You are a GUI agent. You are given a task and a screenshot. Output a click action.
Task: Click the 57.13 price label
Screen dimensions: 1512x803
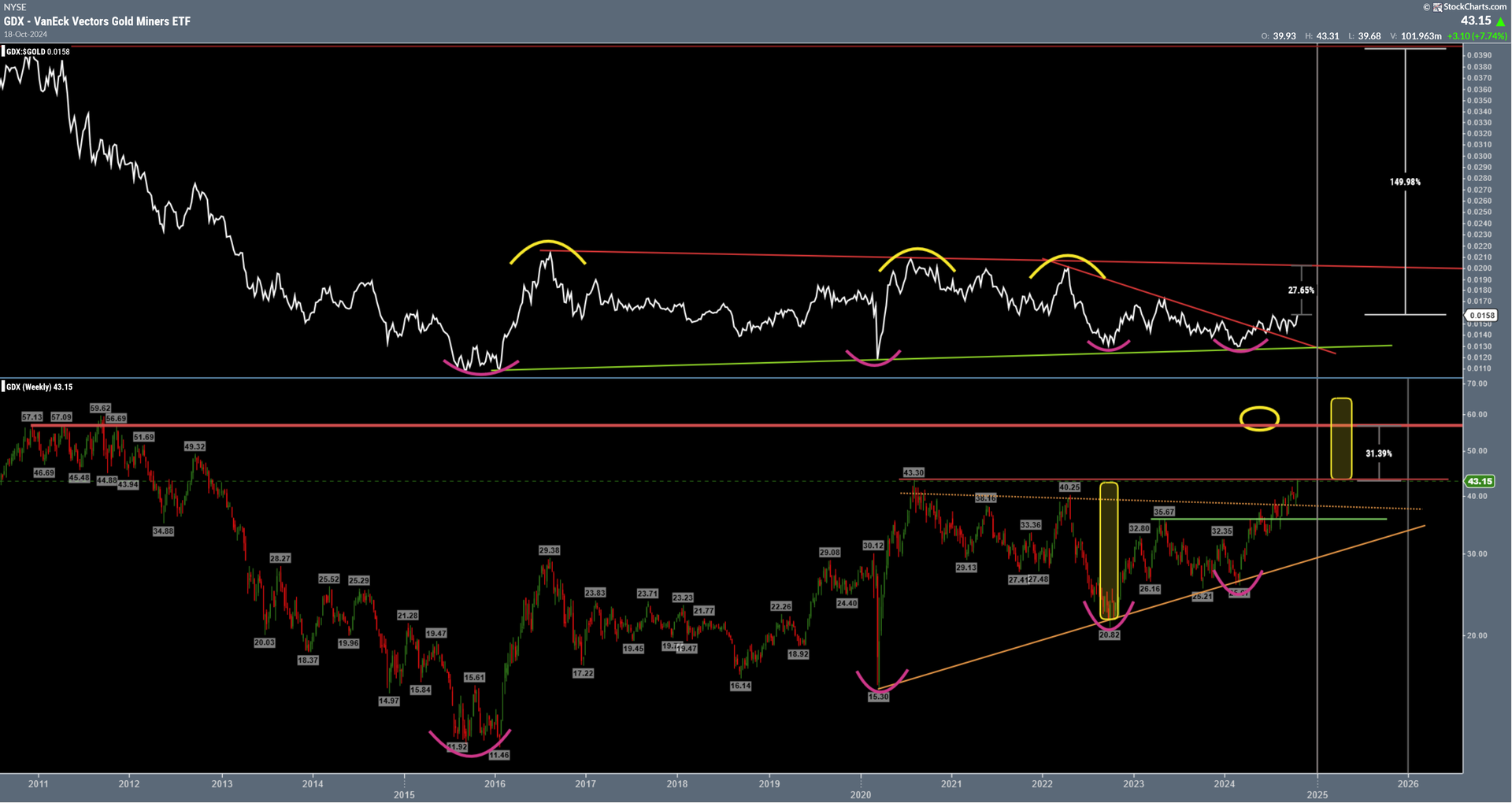point(31,417)
